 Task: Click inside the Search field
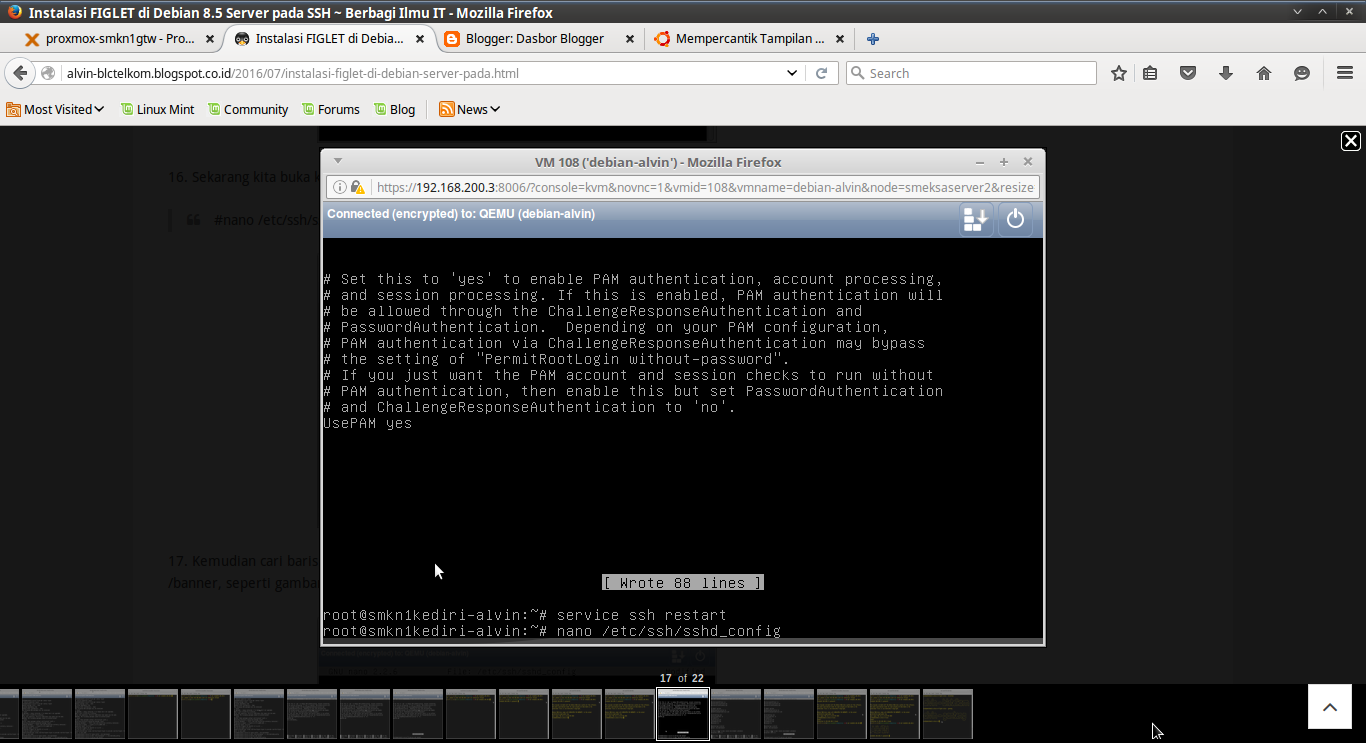click(x=970, y=72)
